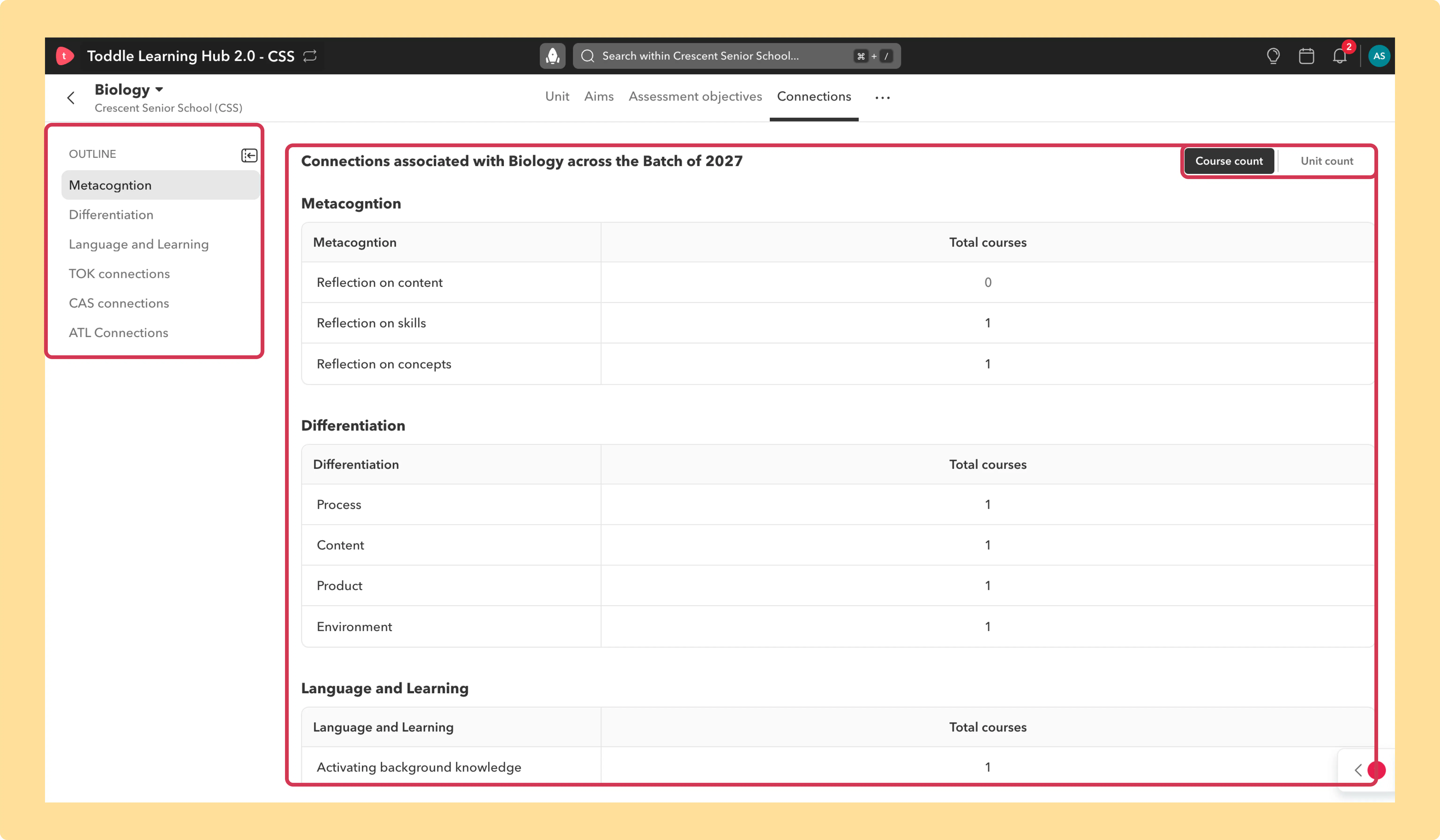The image size is (1440, 840).
Task: Click the search magnifier icon
Action: pos(587,56)
